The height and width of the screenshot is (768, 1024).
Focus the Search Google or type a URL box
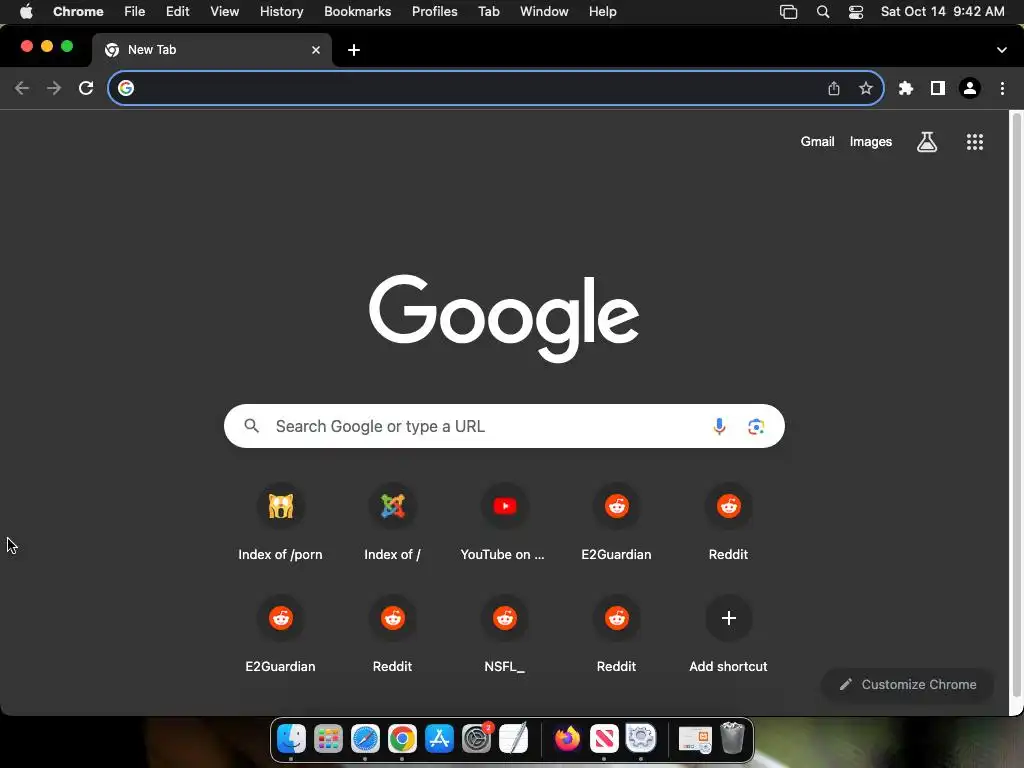504,426
